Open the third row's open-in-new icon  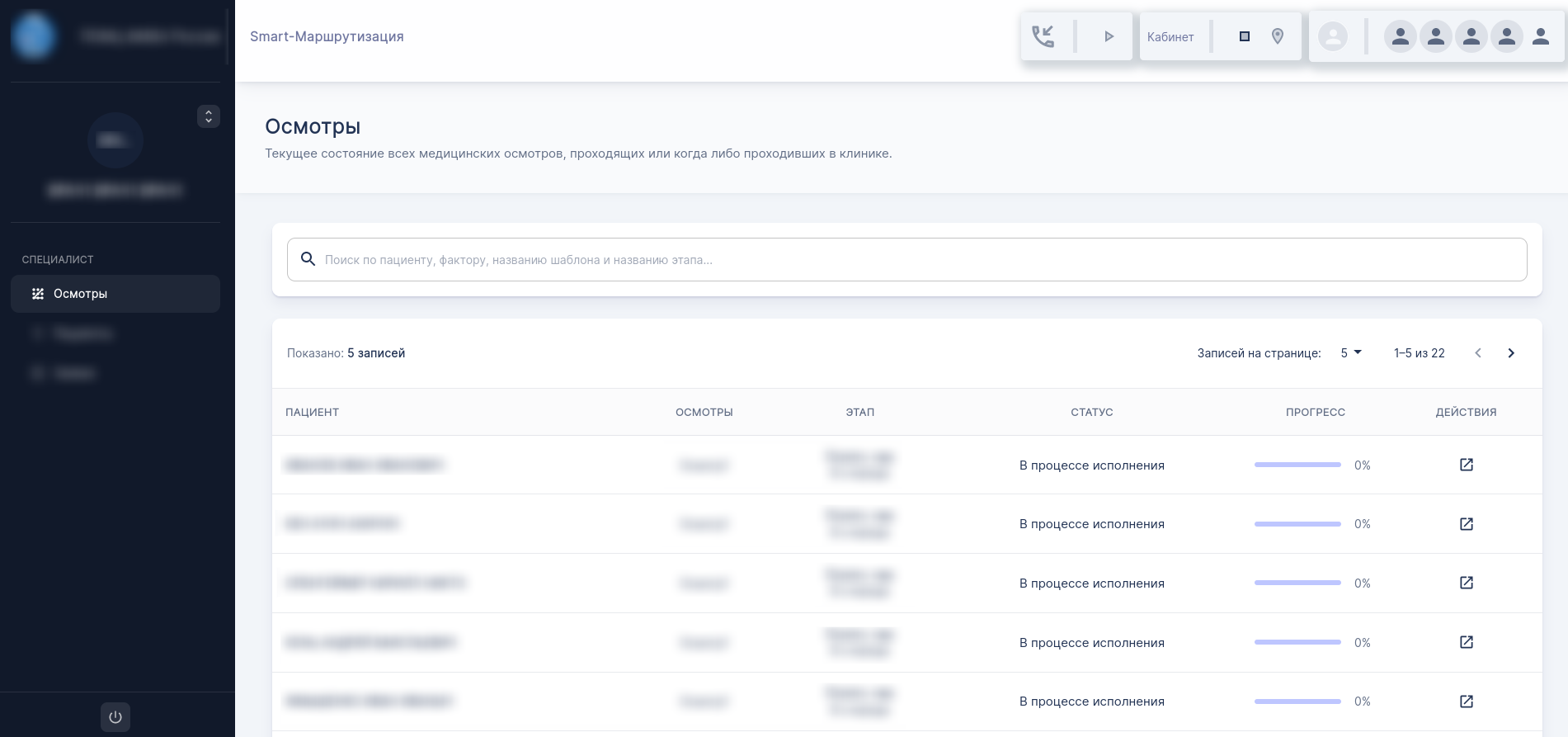click(x=1466, y=583)
